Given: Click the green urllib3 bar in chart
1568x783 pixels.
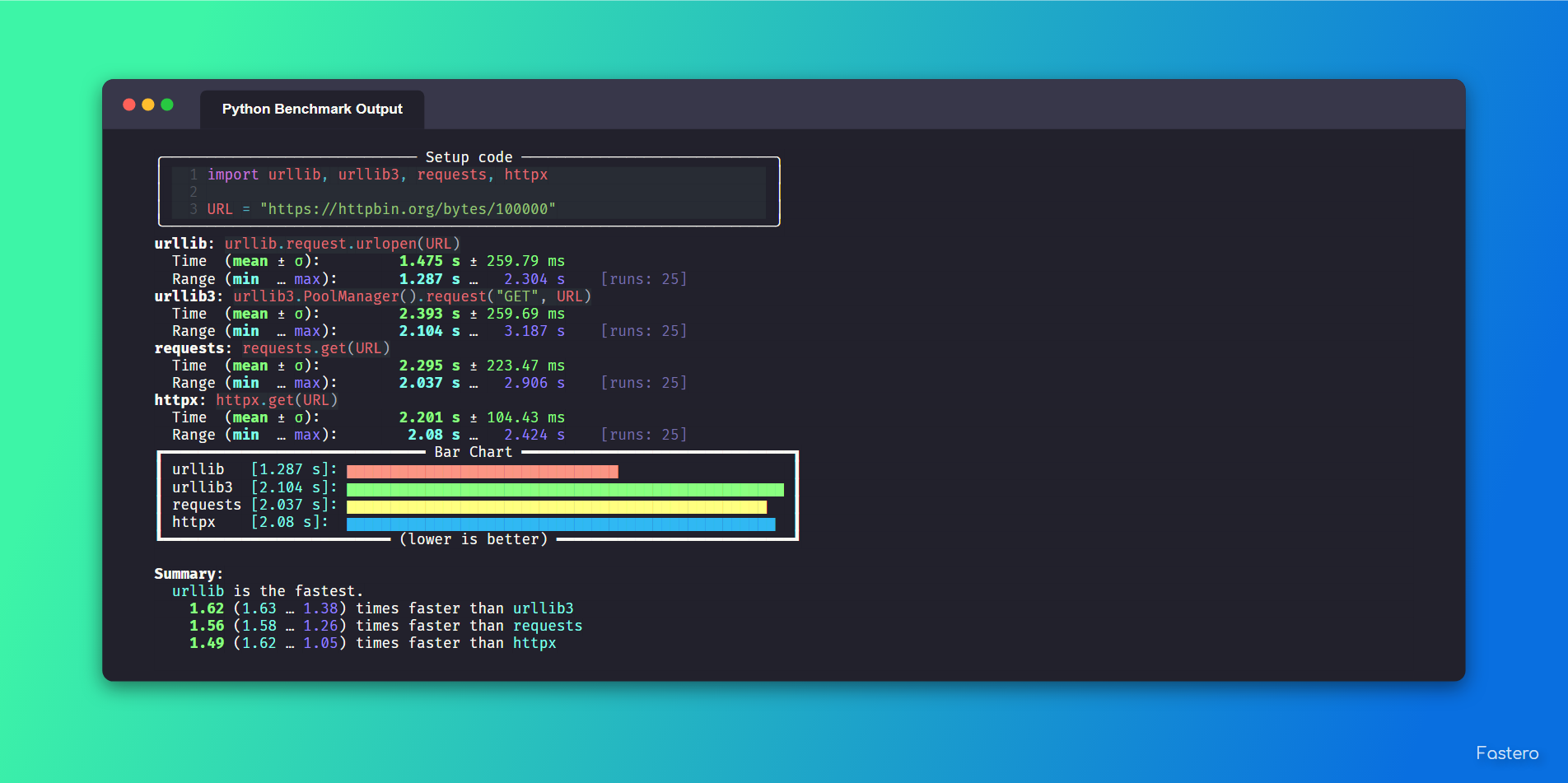Looking at the screenshot, I should (x=565, y=490).
